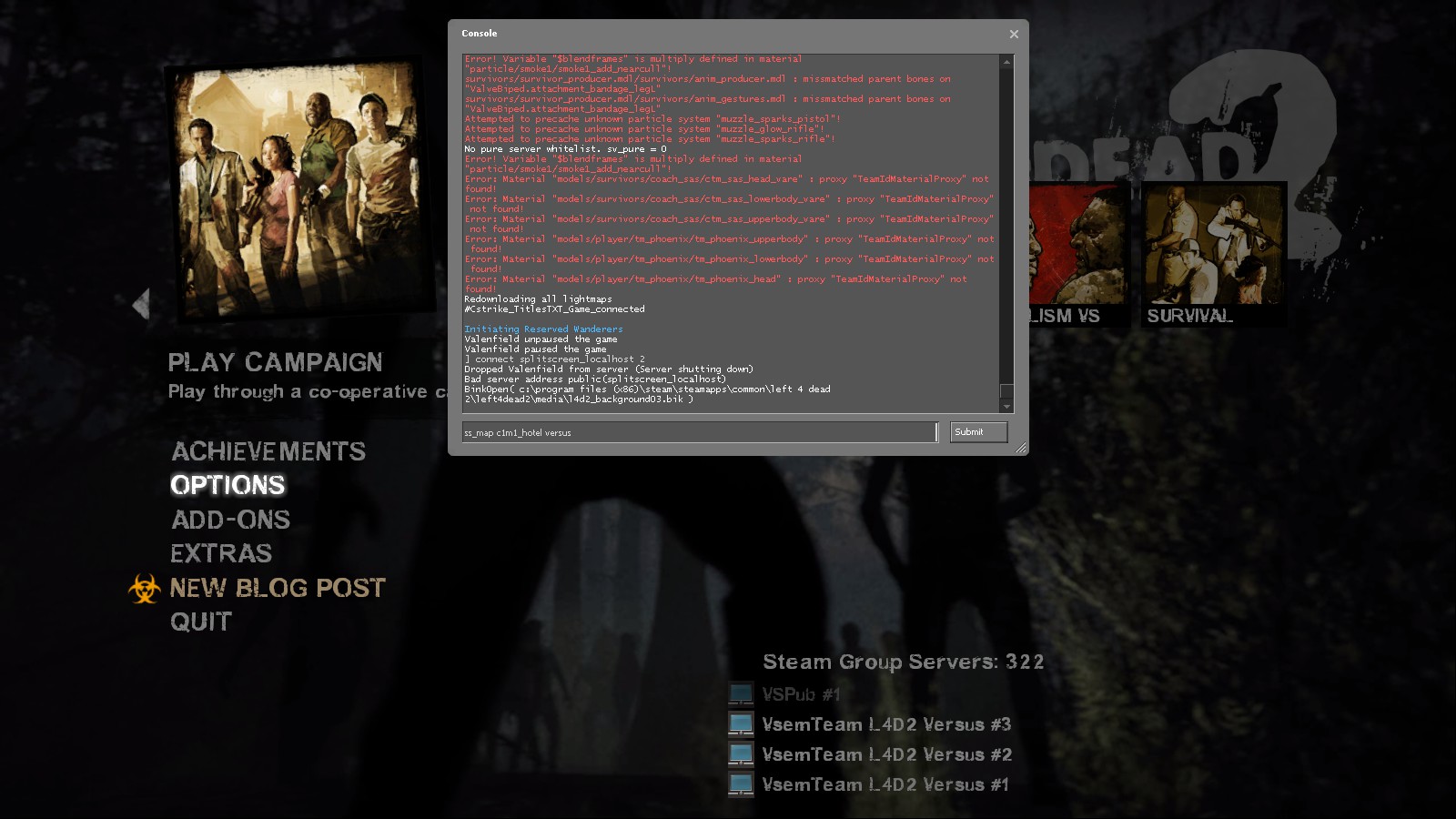Viewport: 1456px width, 819px height.
Task: Open the Options menu
Action: click(227, 485)
